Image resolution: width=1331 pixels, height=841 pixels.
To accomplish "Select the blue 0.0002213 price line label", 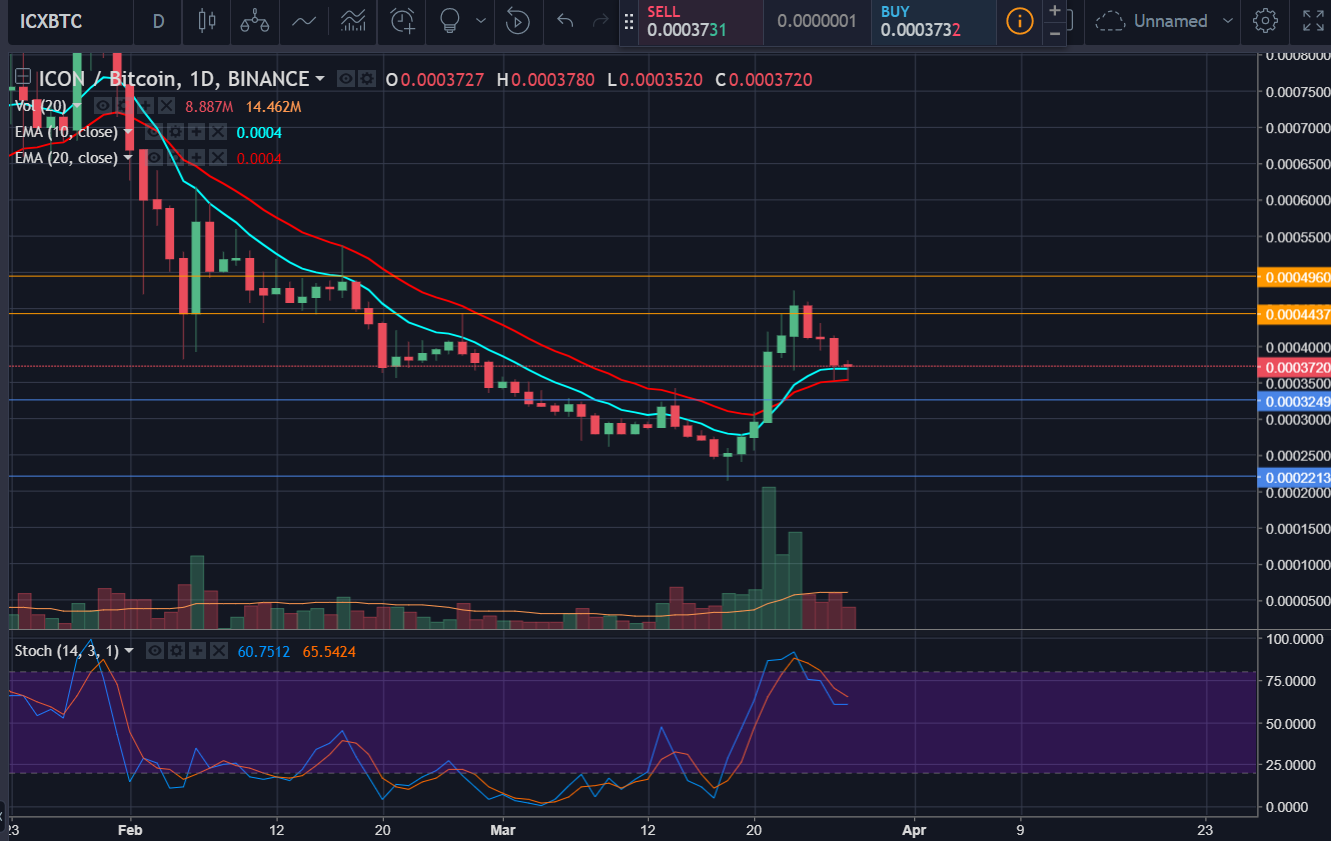I will pyautogui.click(x=1295, y=478).
